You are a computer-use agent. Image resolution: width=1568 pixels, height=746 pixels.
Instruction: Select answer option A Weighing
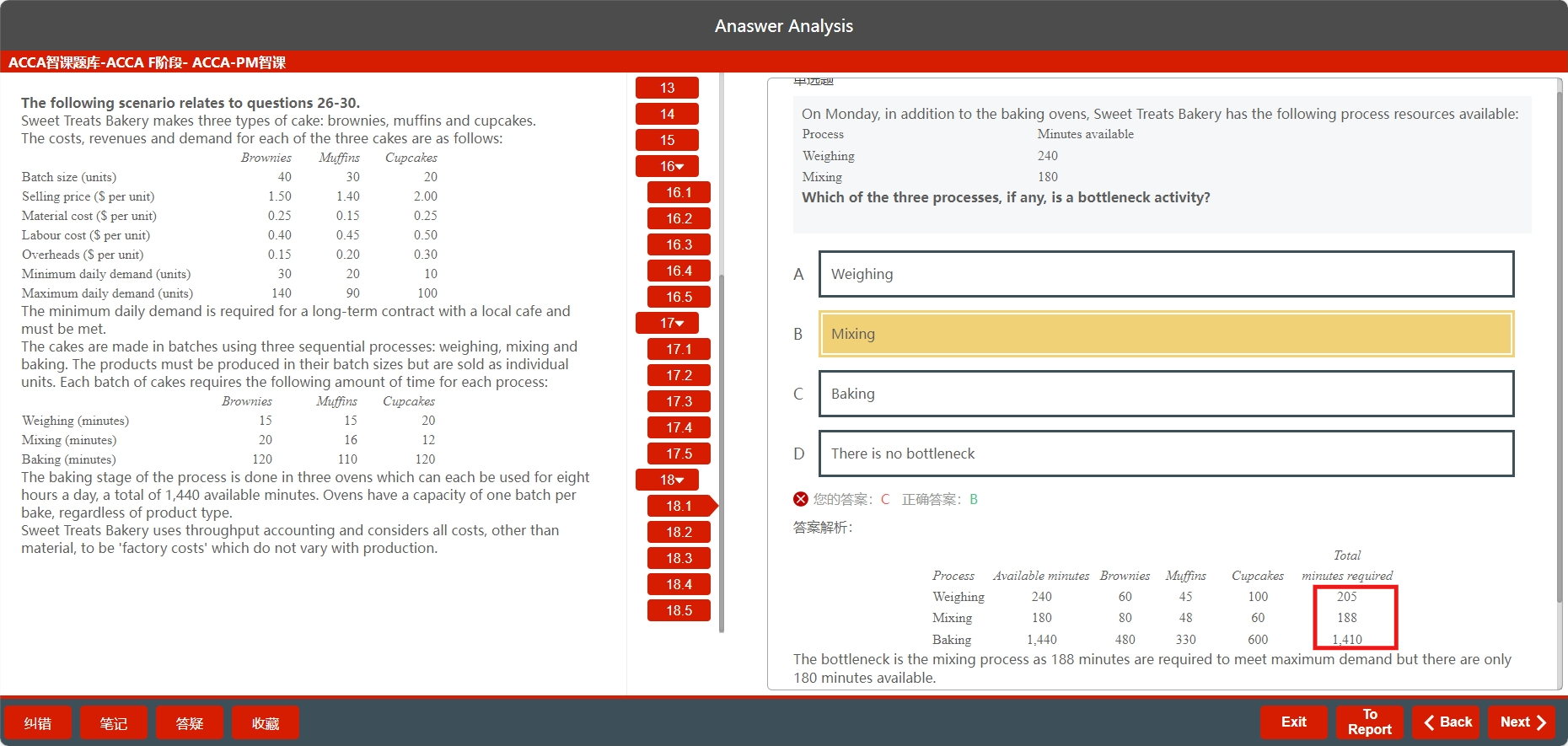tap(1166, 274)
